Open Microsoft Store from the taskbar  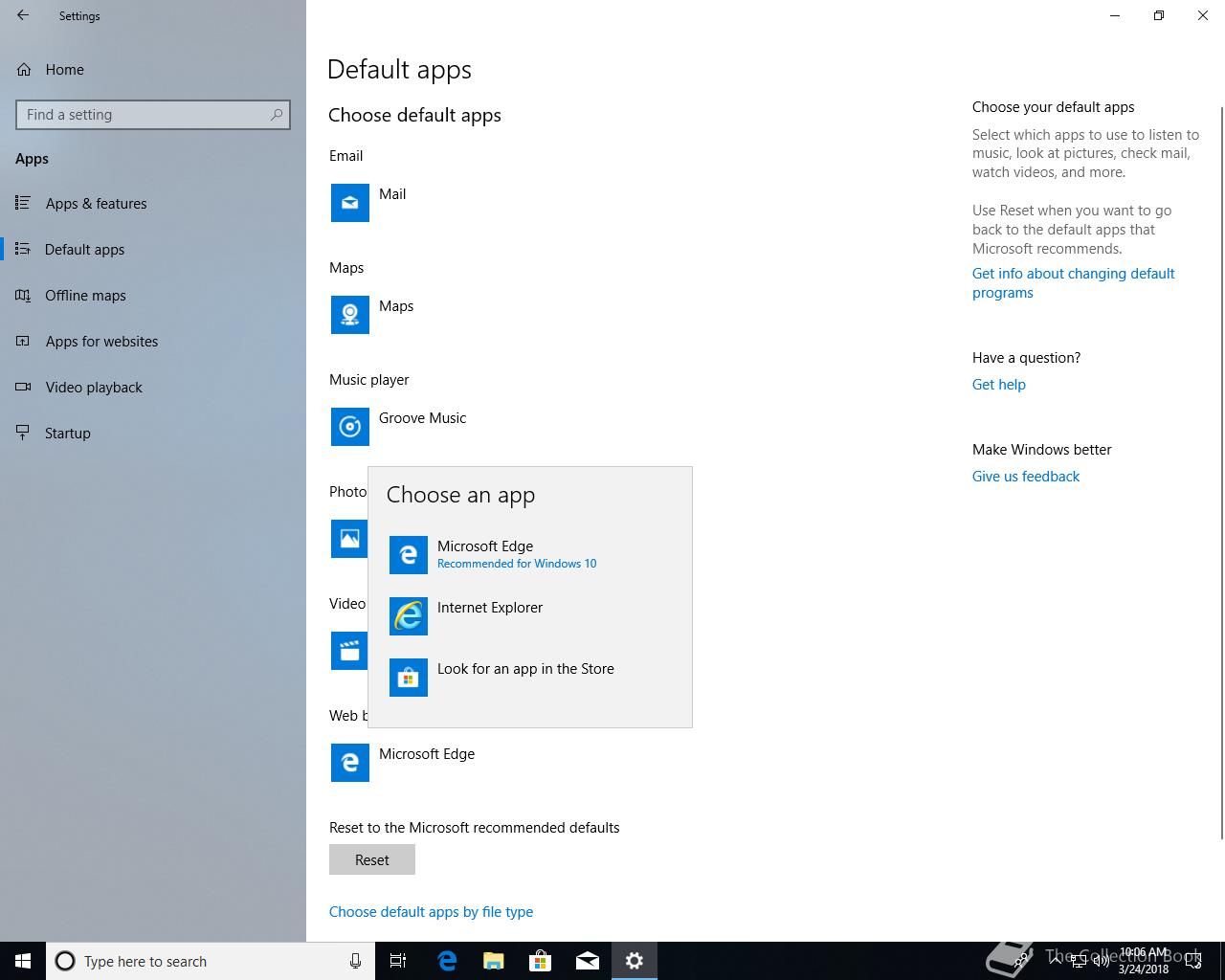(541, 961)
